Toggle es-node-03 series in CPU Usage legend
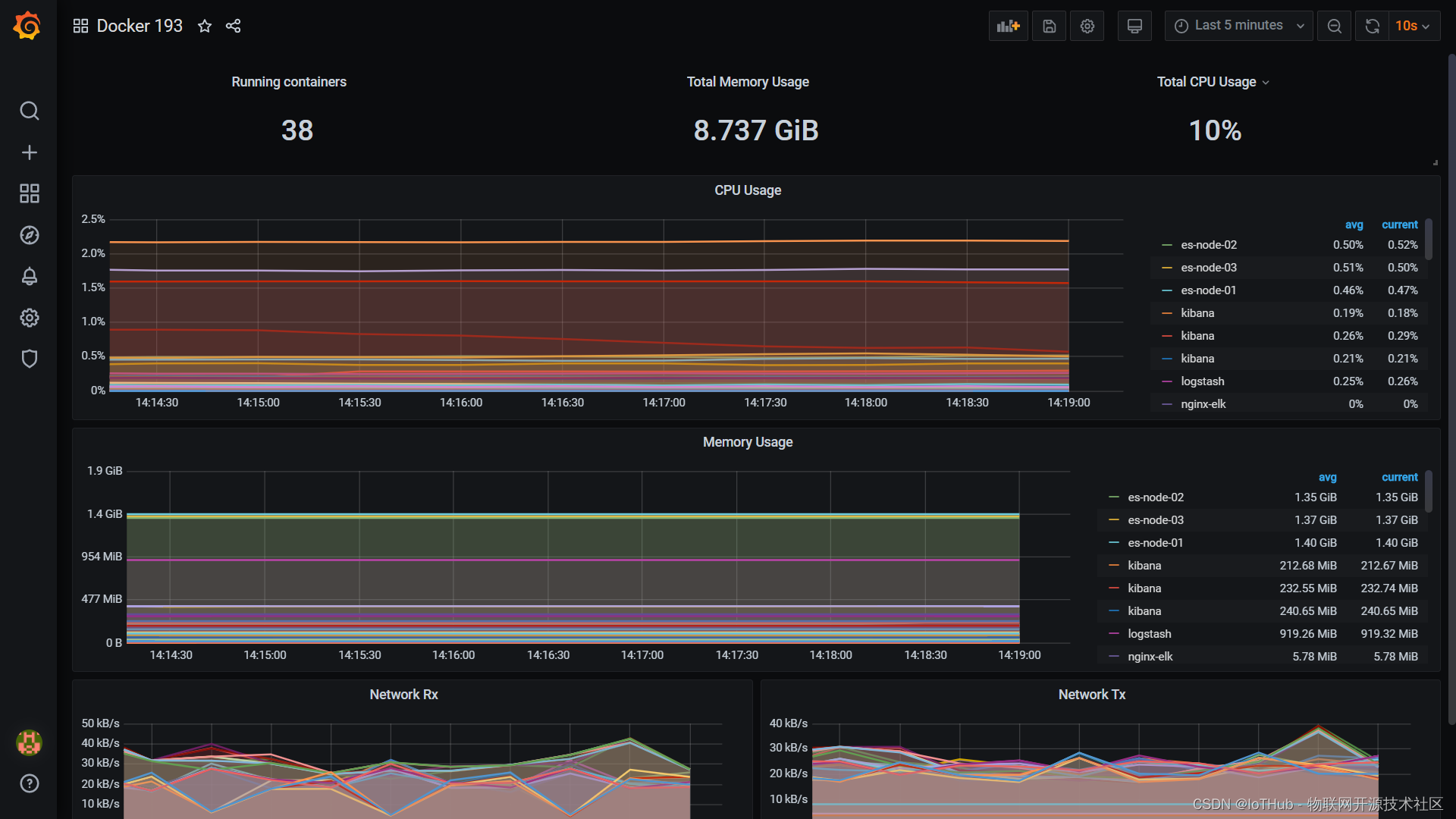The width and height of the screenshot is (1456, 819). 1209,268
